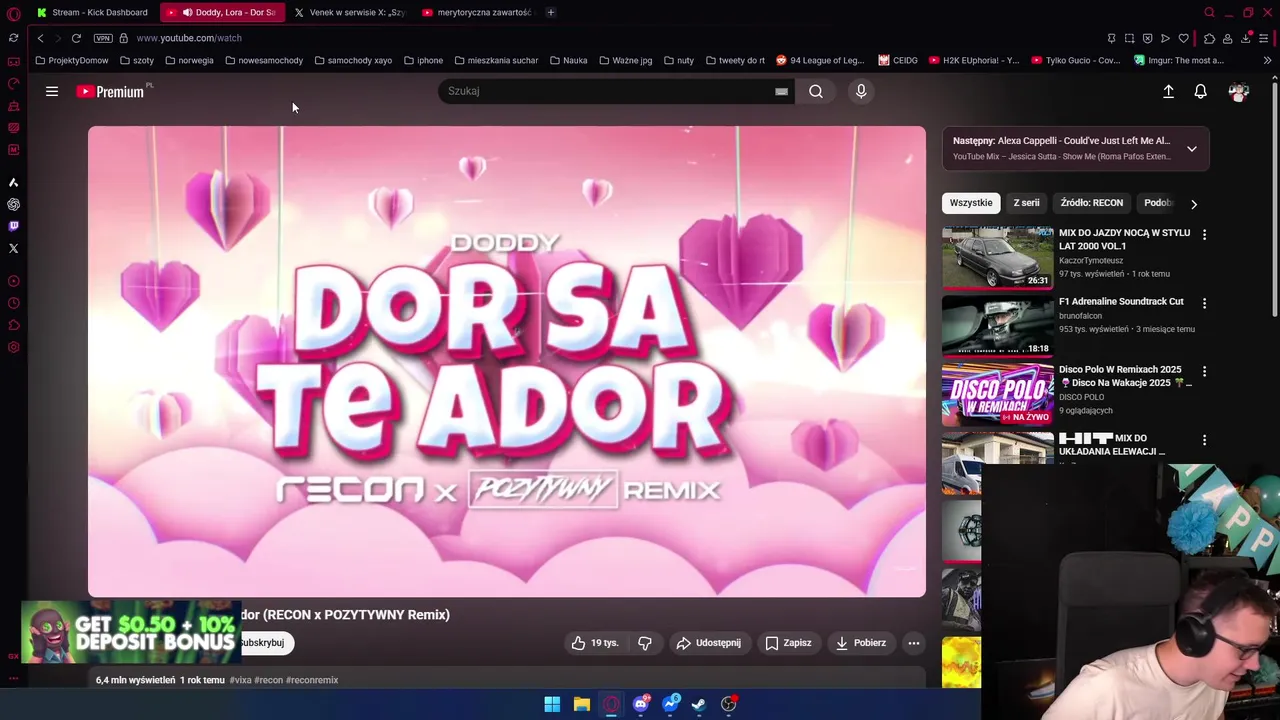This screenshot has width=1280, height=720.
Task: Expand the Następny playlist queue chevron
Action: click(x=1191, y=149)
